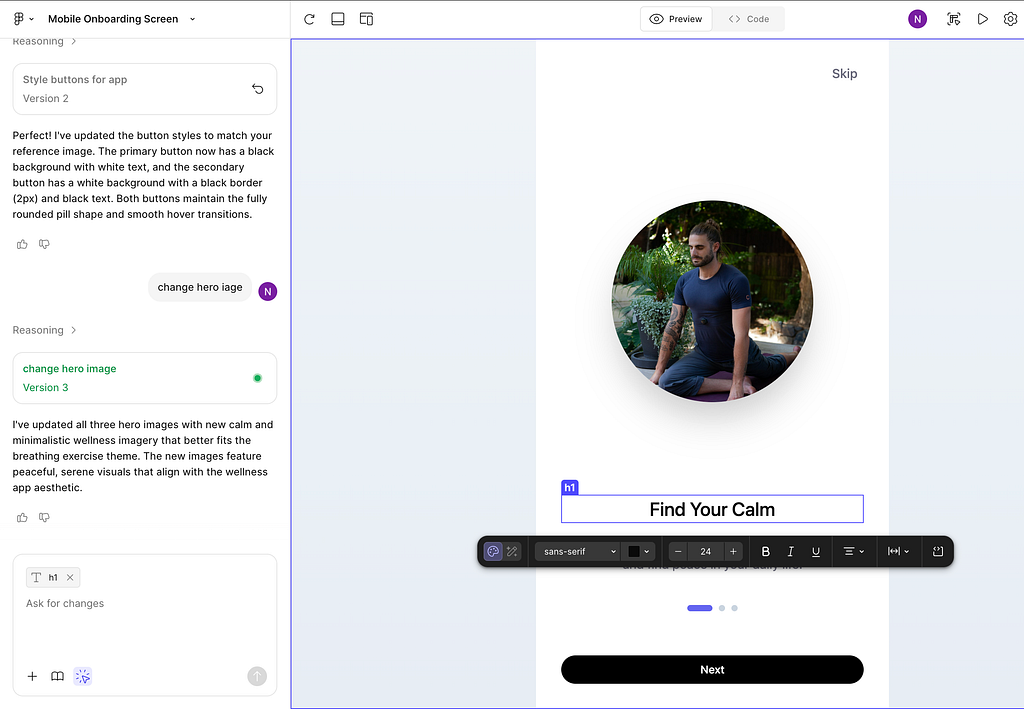
Task: Switch to the Code tab
Action: [748, 19]
